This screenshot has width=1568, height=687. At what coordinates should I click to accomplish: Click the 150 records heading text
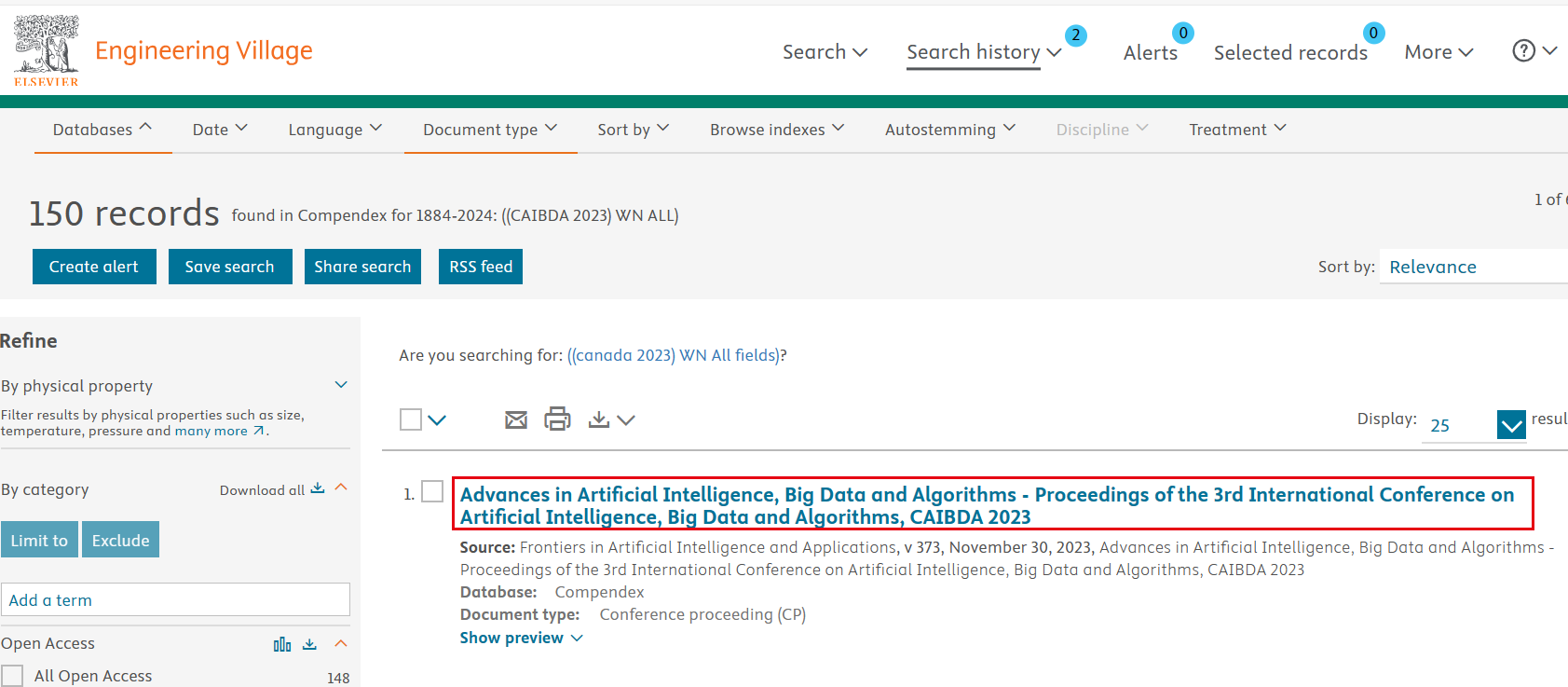pos(124,213)
